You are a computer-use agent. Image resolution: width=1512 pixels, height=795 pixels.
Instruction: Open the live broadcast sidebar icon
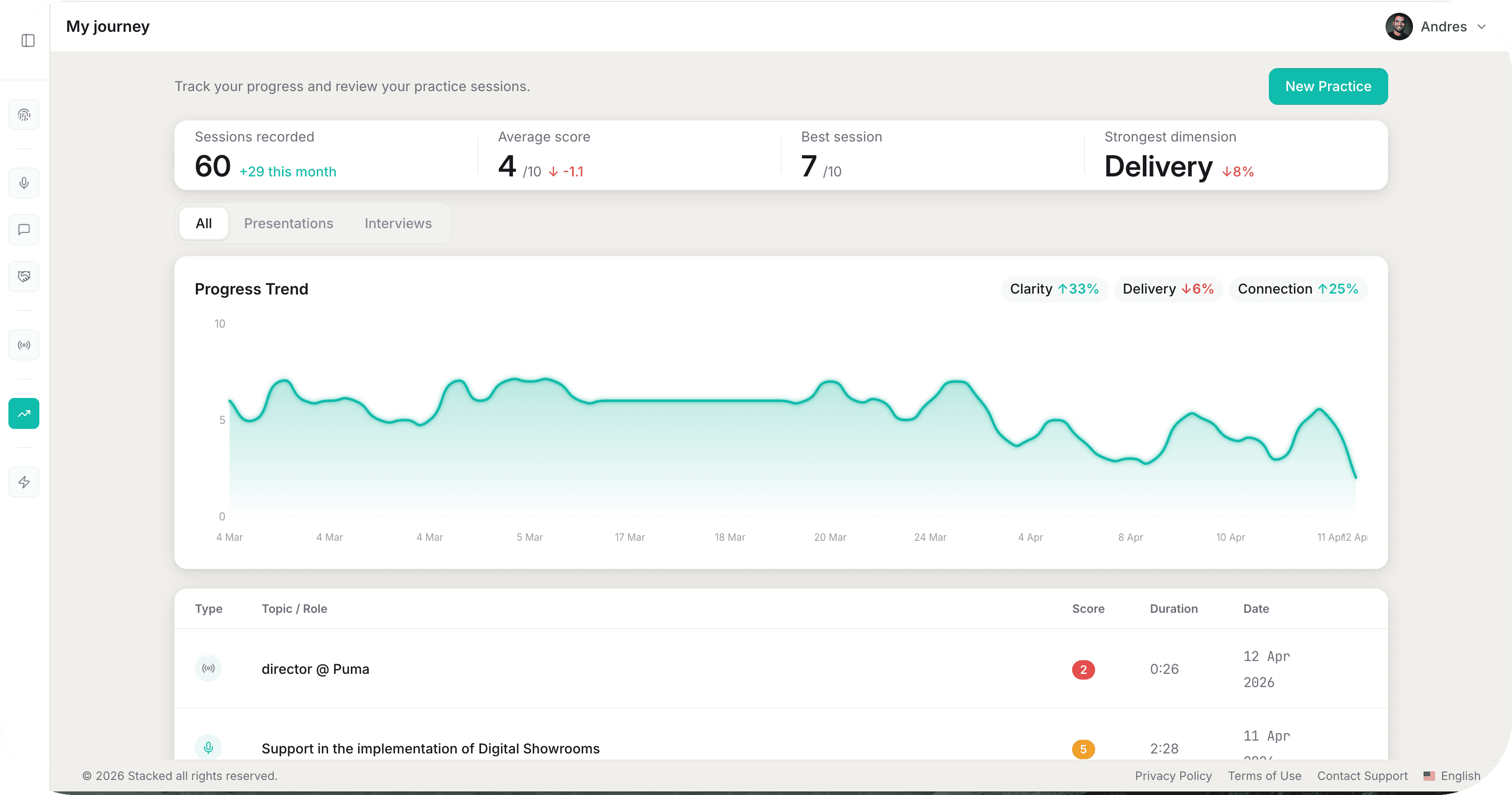(x=24, y=345)
